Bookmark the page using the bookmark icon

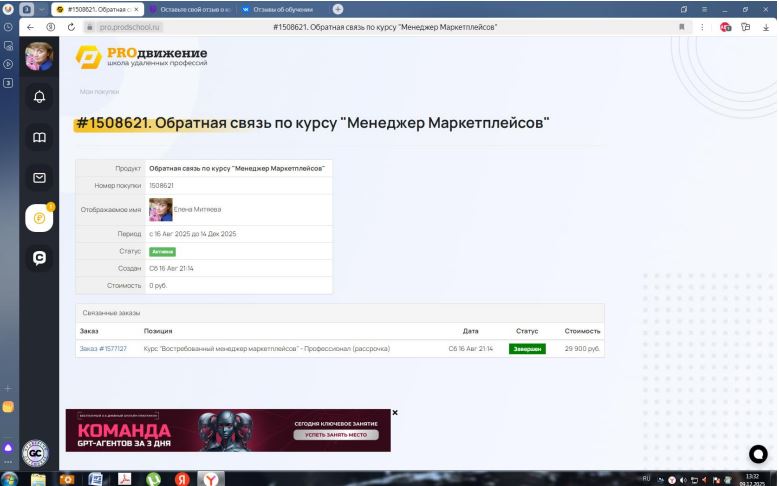pyautogui.click(x=682, y=26)
